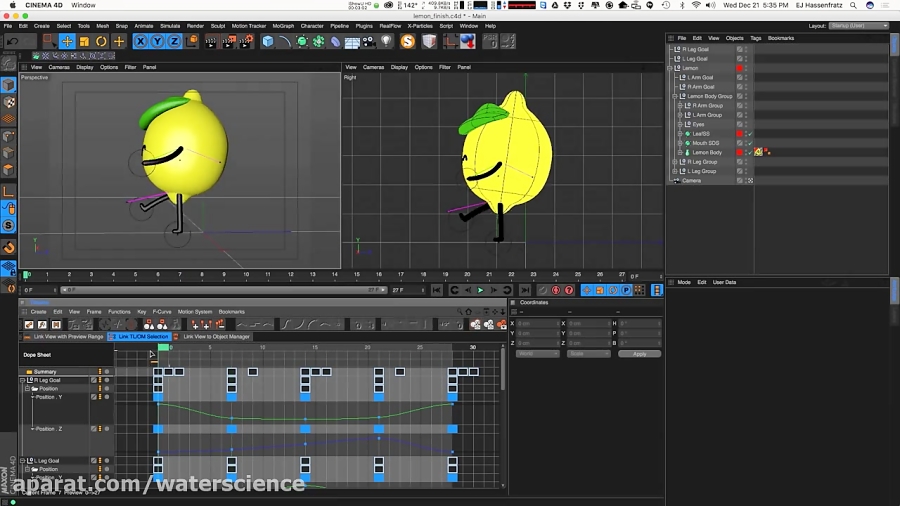900x506 pixels.
Task: Click Texture mode checkered cube icon
Action: click(9, 103)
